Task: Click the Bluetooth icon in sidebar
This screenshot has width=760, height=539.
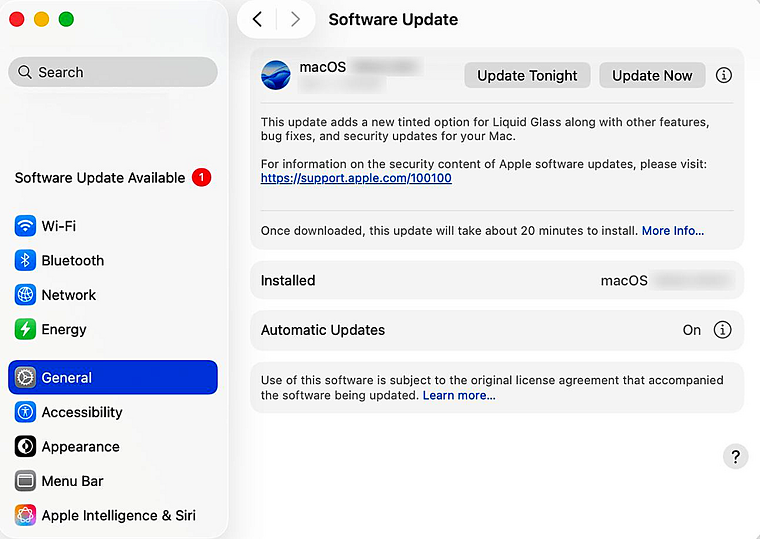Action: click(x=25, y=260)
